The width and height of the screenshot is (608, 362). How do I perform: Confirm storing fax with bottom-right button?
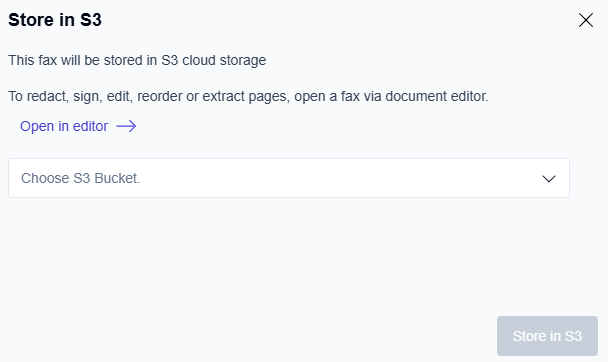[547, 336]
